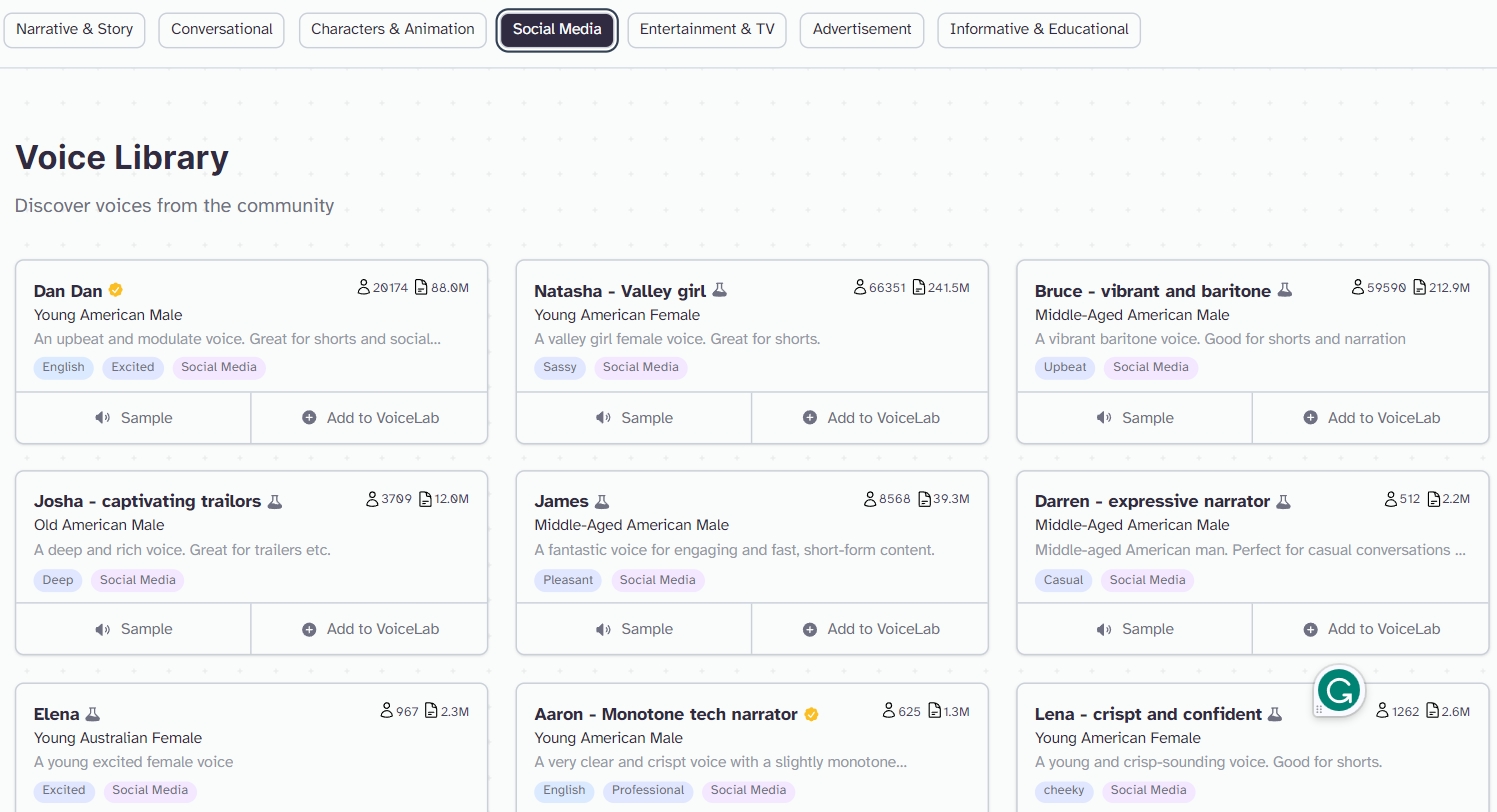This screenshot has width=1497, height=812.
Task: Click the flask icon next to James
Action: coord(602,502)
